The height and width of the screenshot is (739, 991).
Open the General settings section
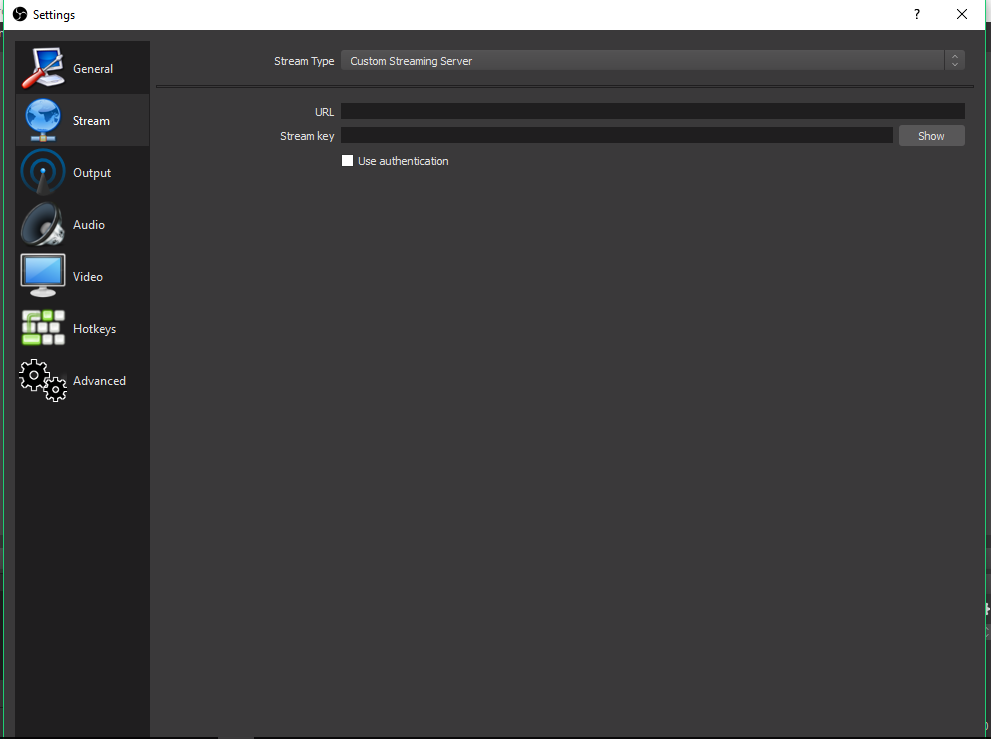[82, 67]
